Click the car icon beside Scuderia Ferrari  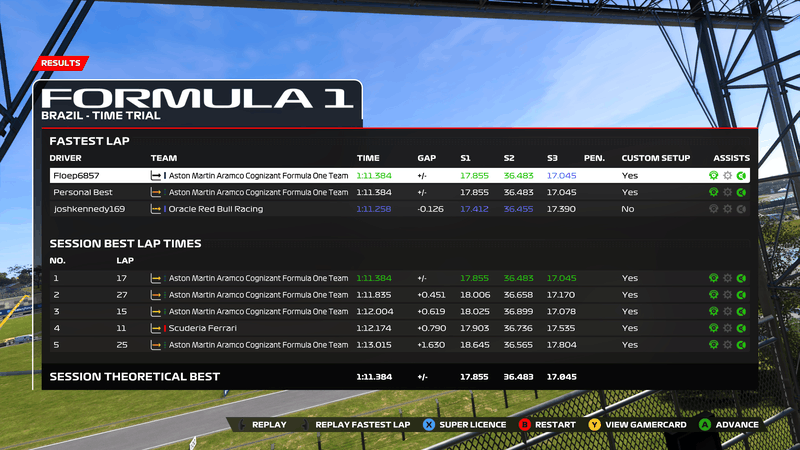tap(156, 329)
